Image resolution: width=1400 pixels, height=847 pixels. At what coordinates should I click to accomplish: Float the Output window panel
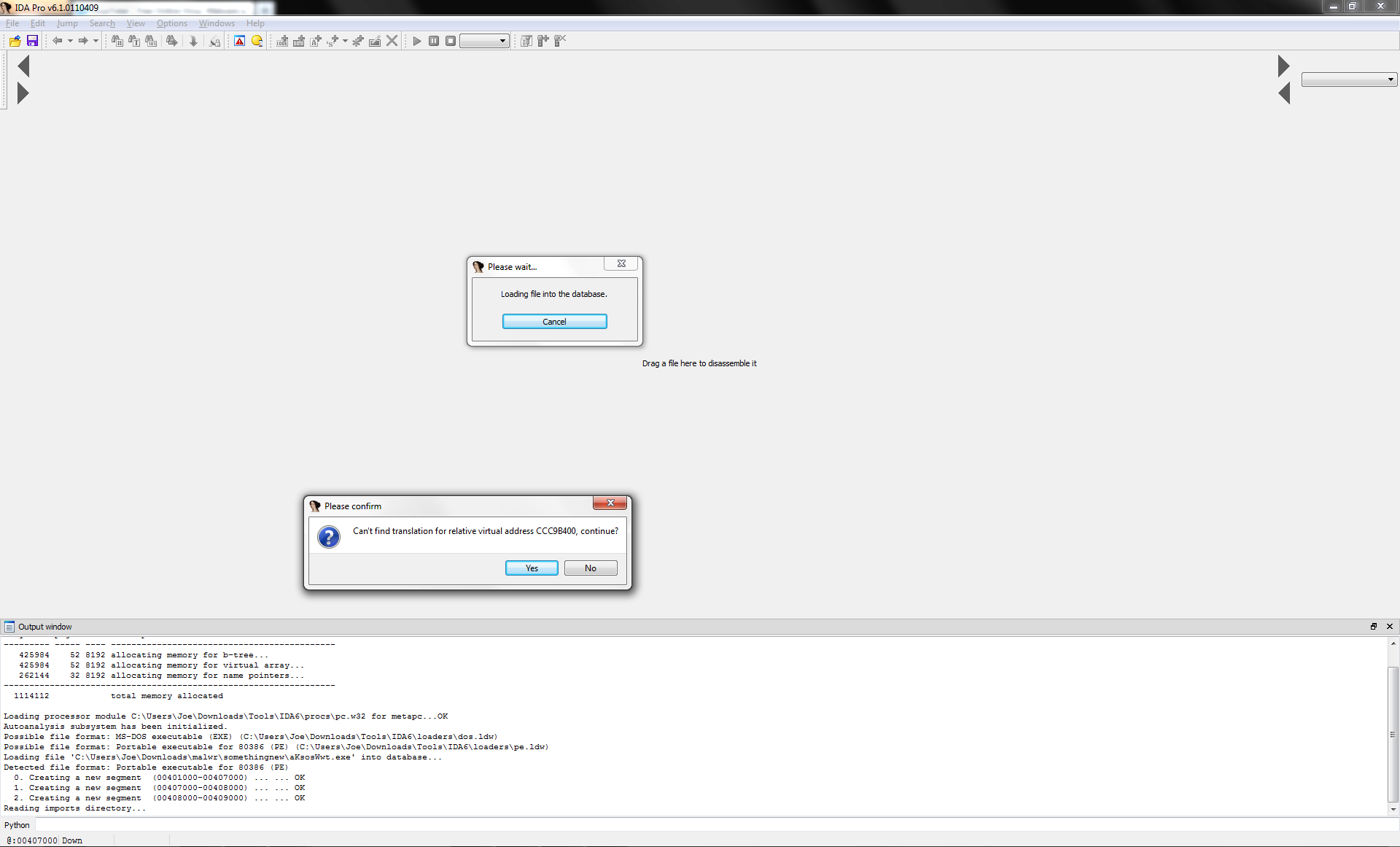(1374, 627)
